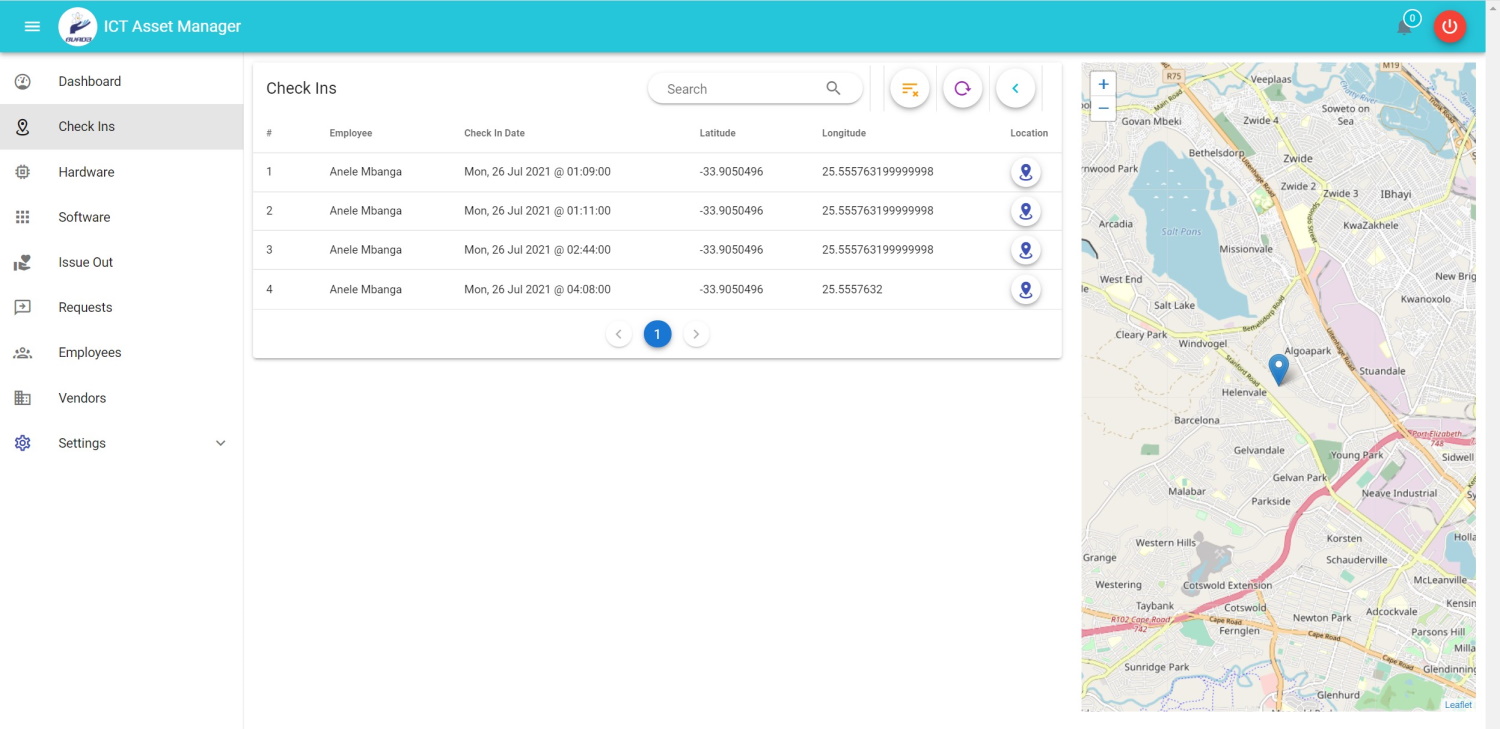
Task: Go to previous page with the left arrow
Action: (619, 333)
